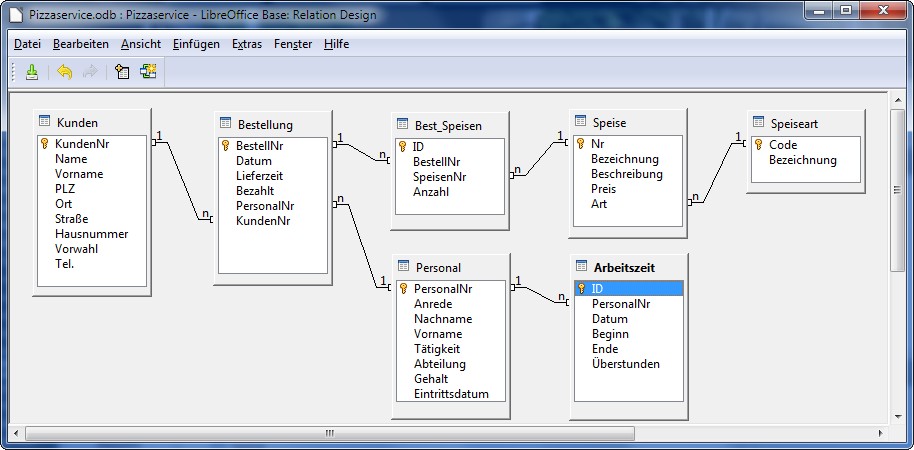Click the Speiseart table header icon
Viewport: 914px width, 450px height.
[758, 122]
